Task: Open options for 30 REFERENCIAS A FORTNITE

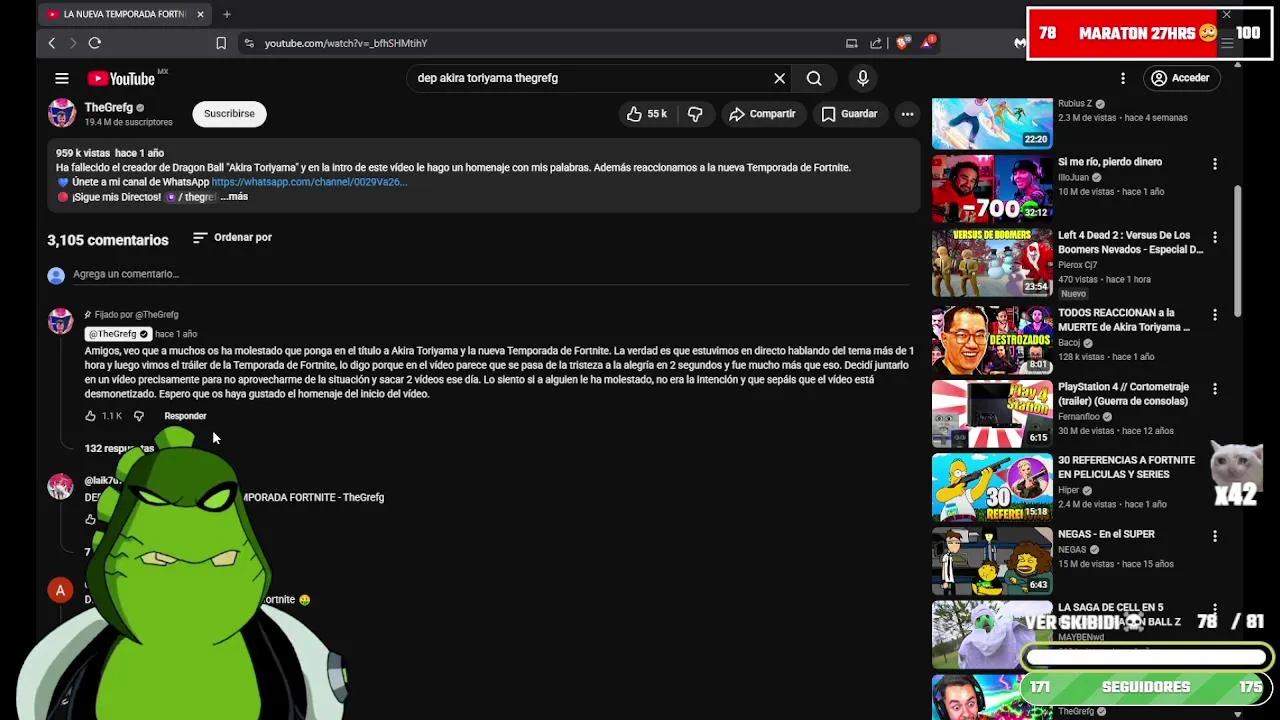Action: pyautogui.click(x=1215, y=463)
